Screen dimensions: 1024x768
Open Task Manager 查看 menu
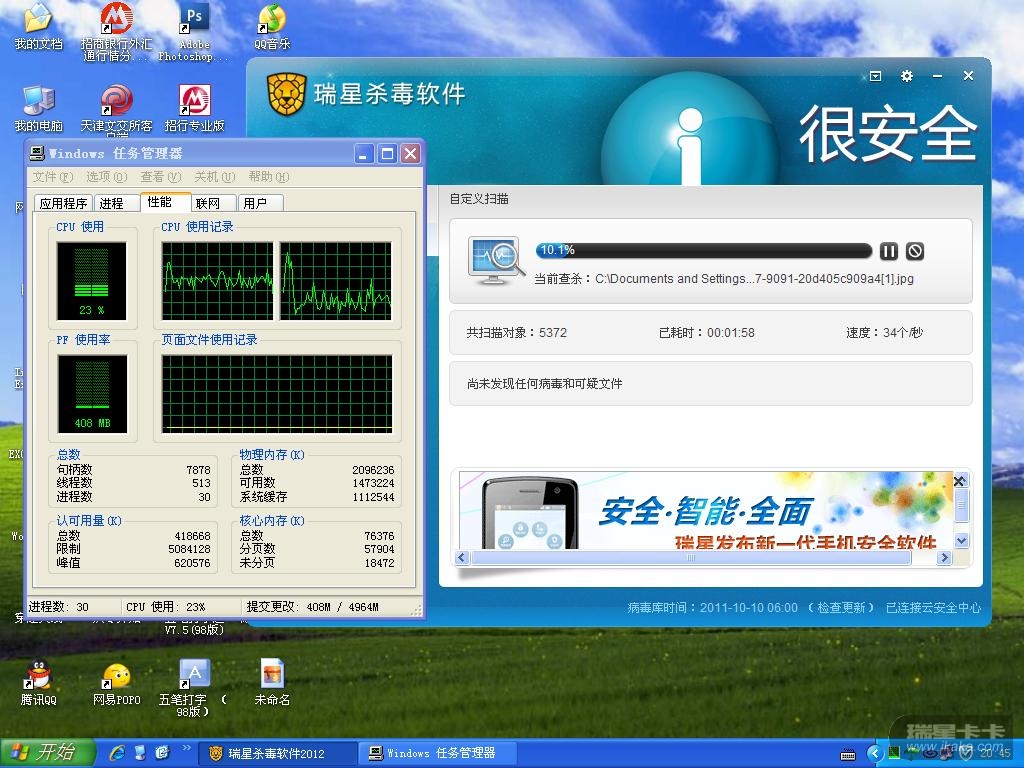[161, 177]
